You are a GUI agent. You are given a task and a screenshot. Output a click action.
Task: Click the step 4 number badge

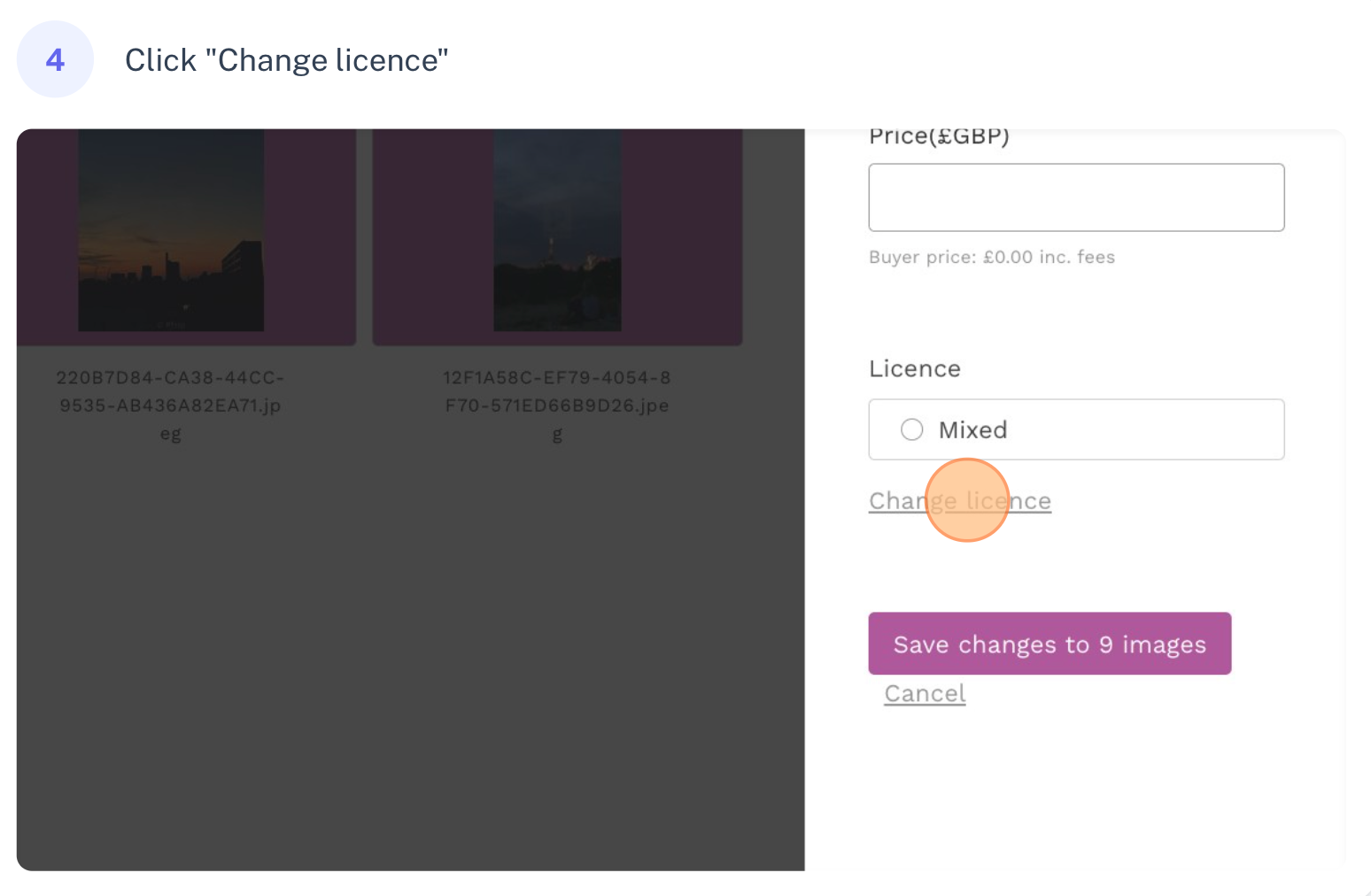pos(55,59)
